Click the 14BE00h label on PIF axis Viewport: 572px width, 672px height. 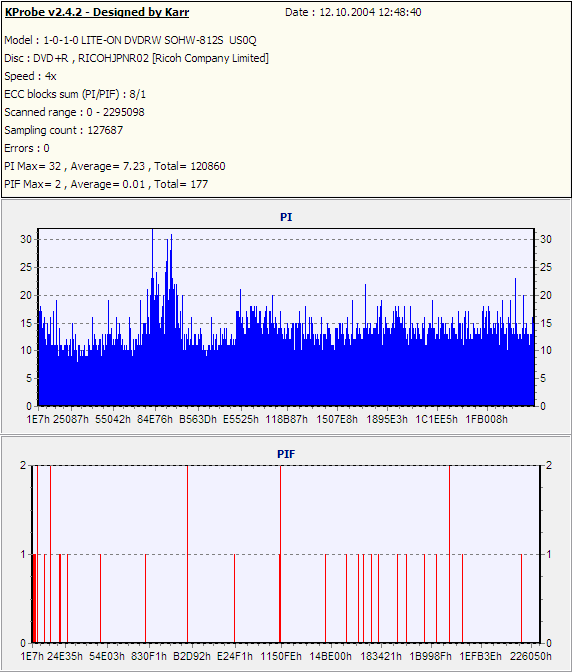point(330,656)
